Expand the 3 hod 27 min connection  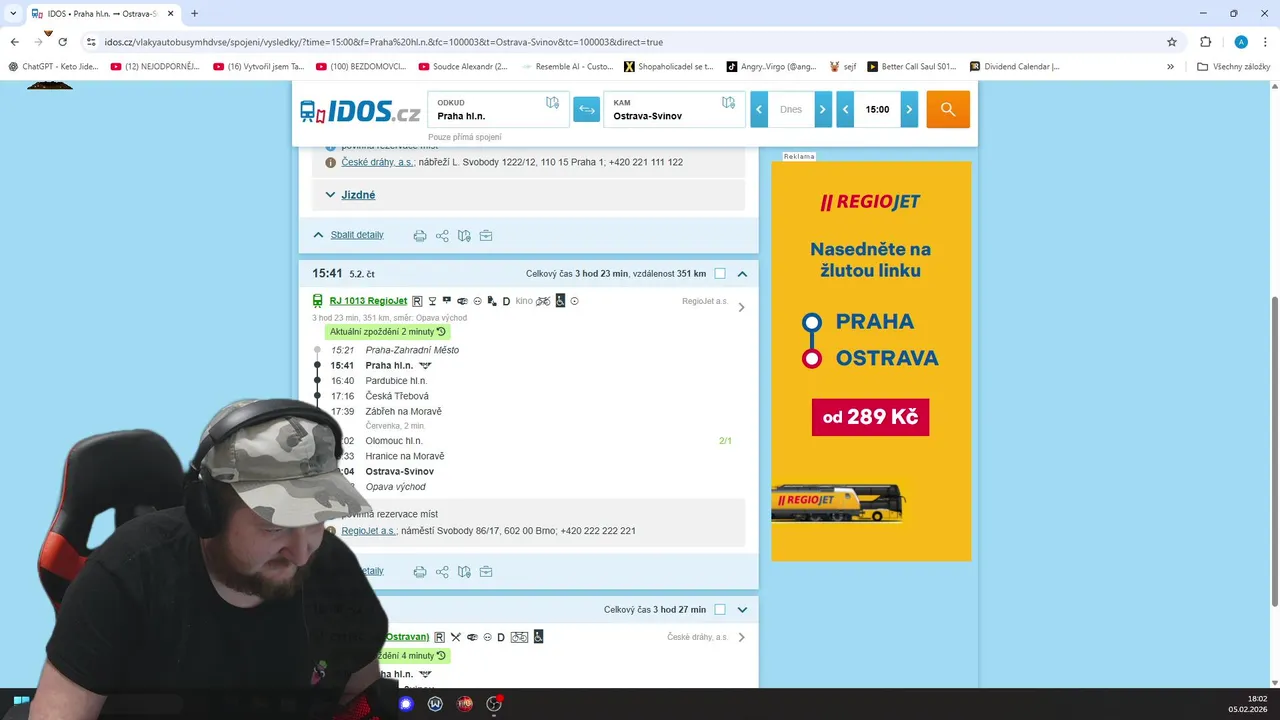742,610
